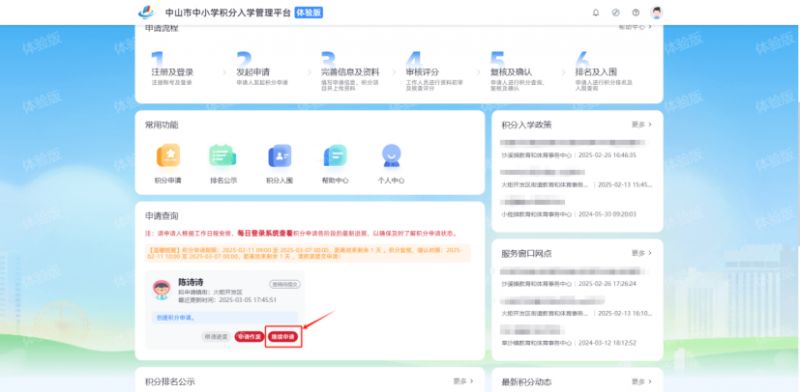Click the 常用功能 section heading
800x392 pixels.
(162, 125)
